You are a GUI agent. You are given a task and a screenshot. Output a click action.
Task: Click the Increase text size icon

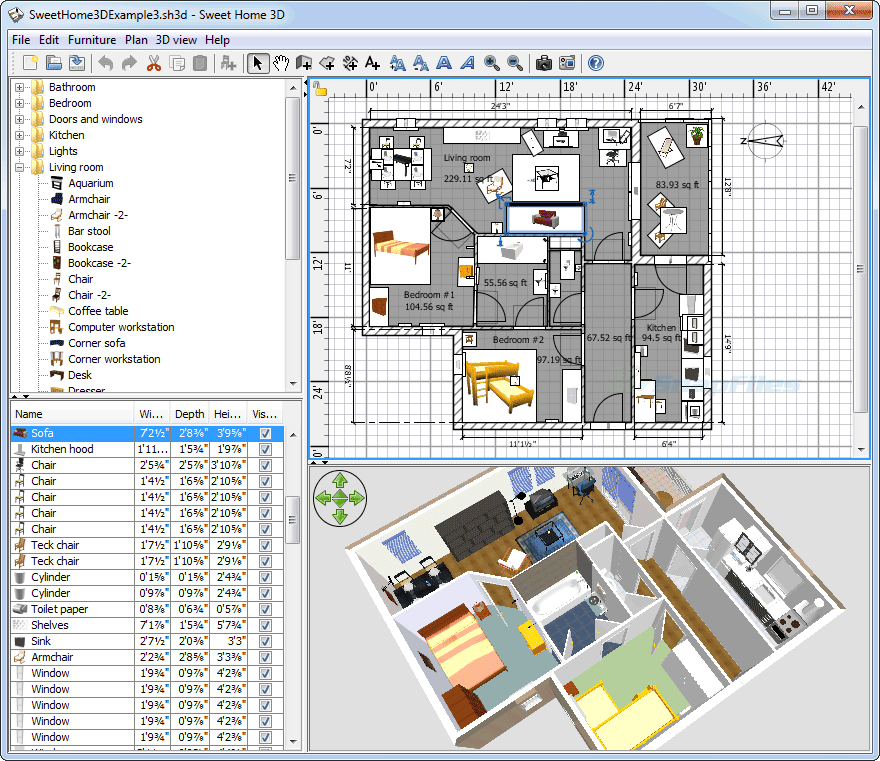click(397, 63)
